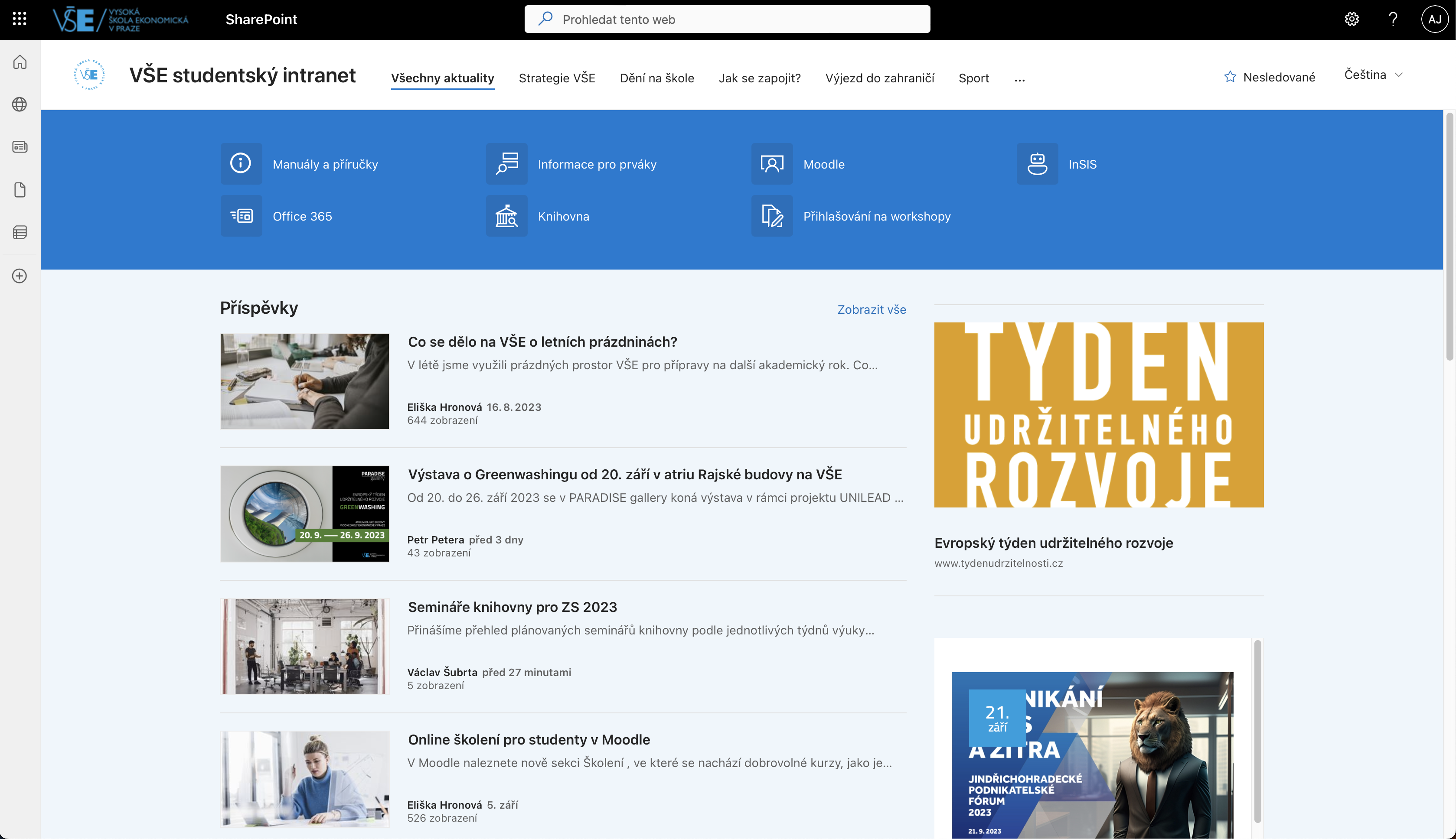Open My sites globe icon in sidebar
The image size is (1456, 839).
tap(20, 104)
